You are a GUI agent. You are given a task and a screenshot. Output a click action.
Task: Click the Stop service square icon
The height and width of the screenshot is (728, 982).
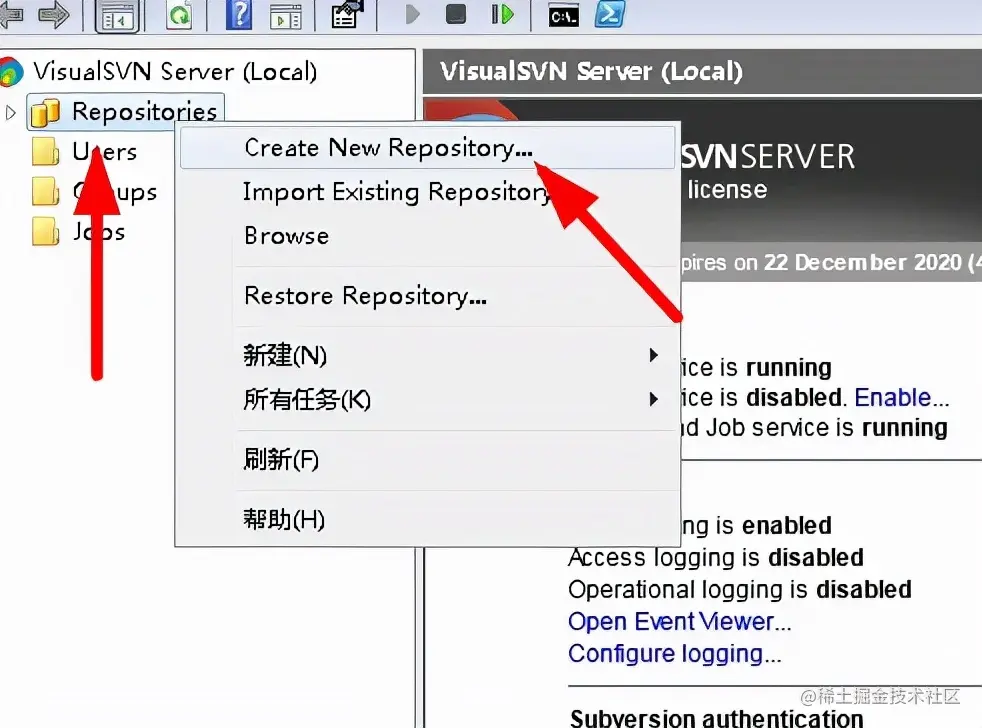point(455,14)
